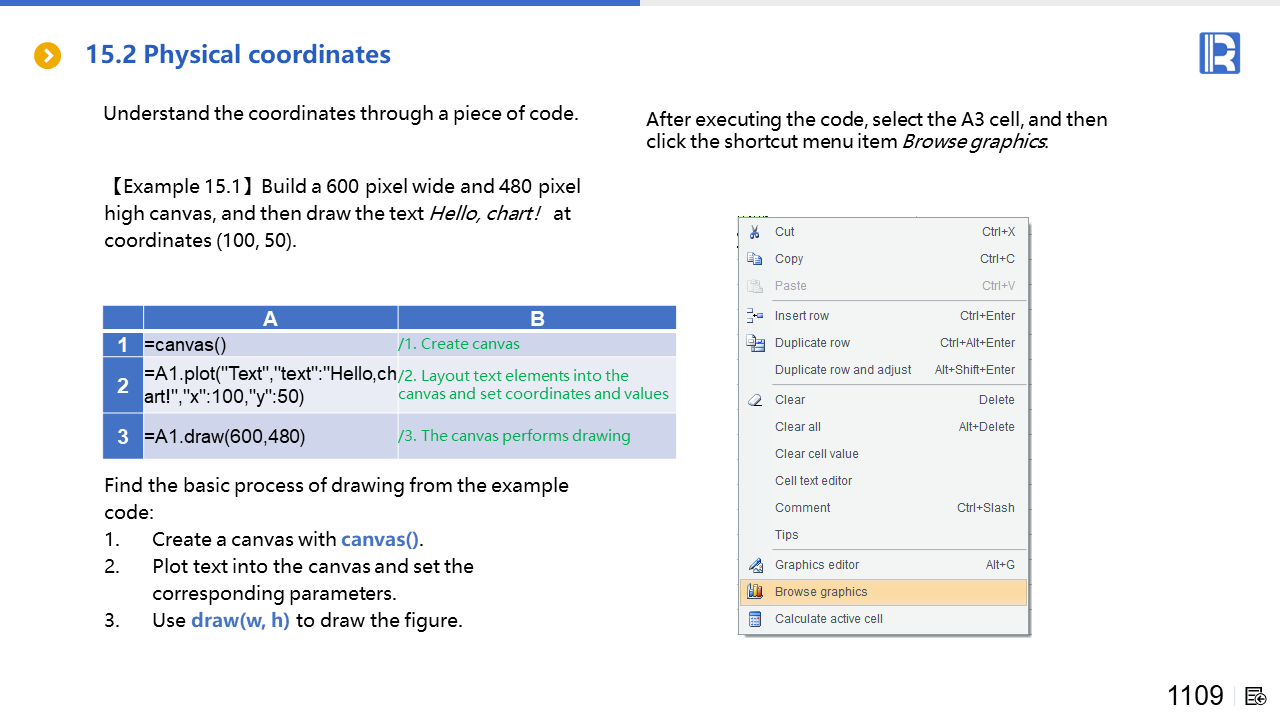Click the slide list icon beside 1109
The width and height of the screenshot is (1280, 720).
pyautogui.click(x=1256, y=696)
